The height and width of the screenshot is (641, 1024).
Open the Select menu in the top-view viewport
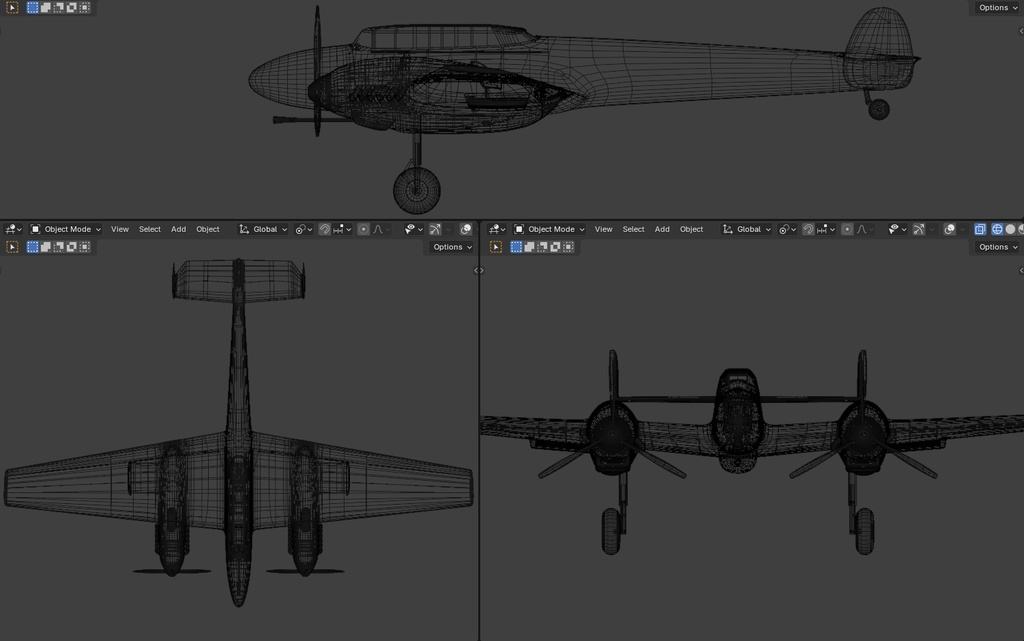[150, 229]
